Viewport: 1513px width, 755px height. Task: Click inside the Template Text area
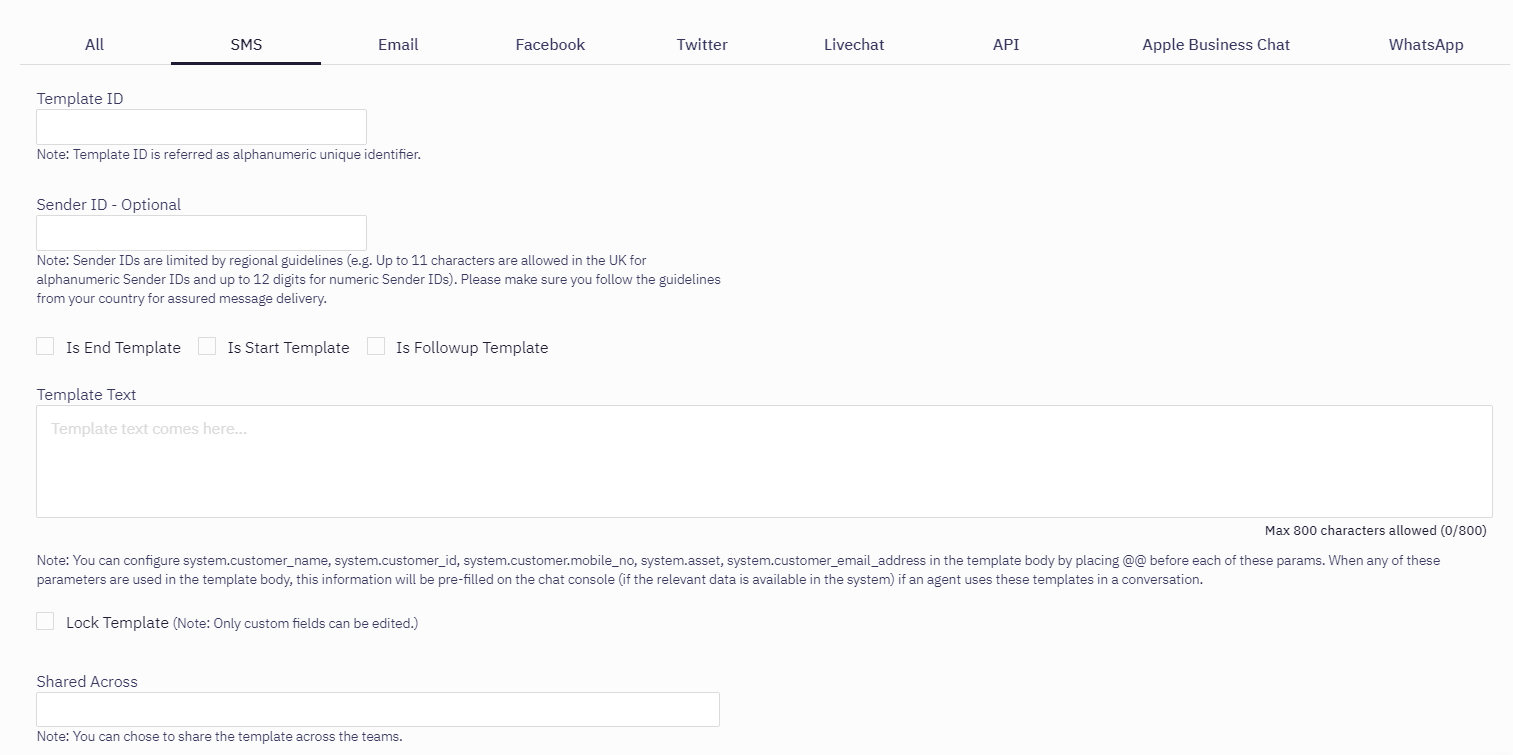coord(764,461)
